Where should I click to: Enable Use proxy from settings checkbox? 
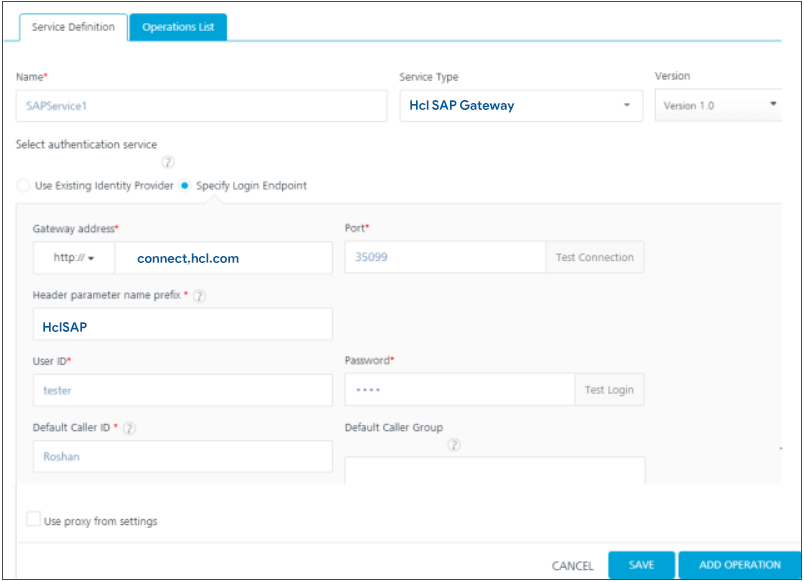(34, 520)
